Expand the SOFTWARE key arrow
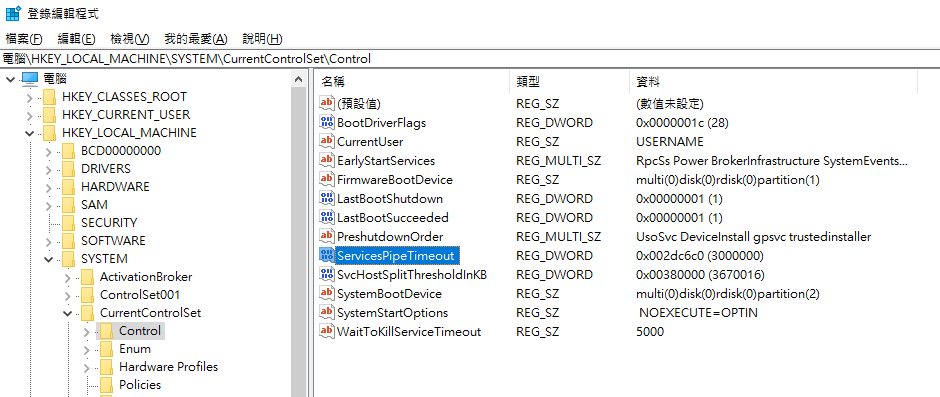Screen dimensions: 940x397 tap(49, 241)
